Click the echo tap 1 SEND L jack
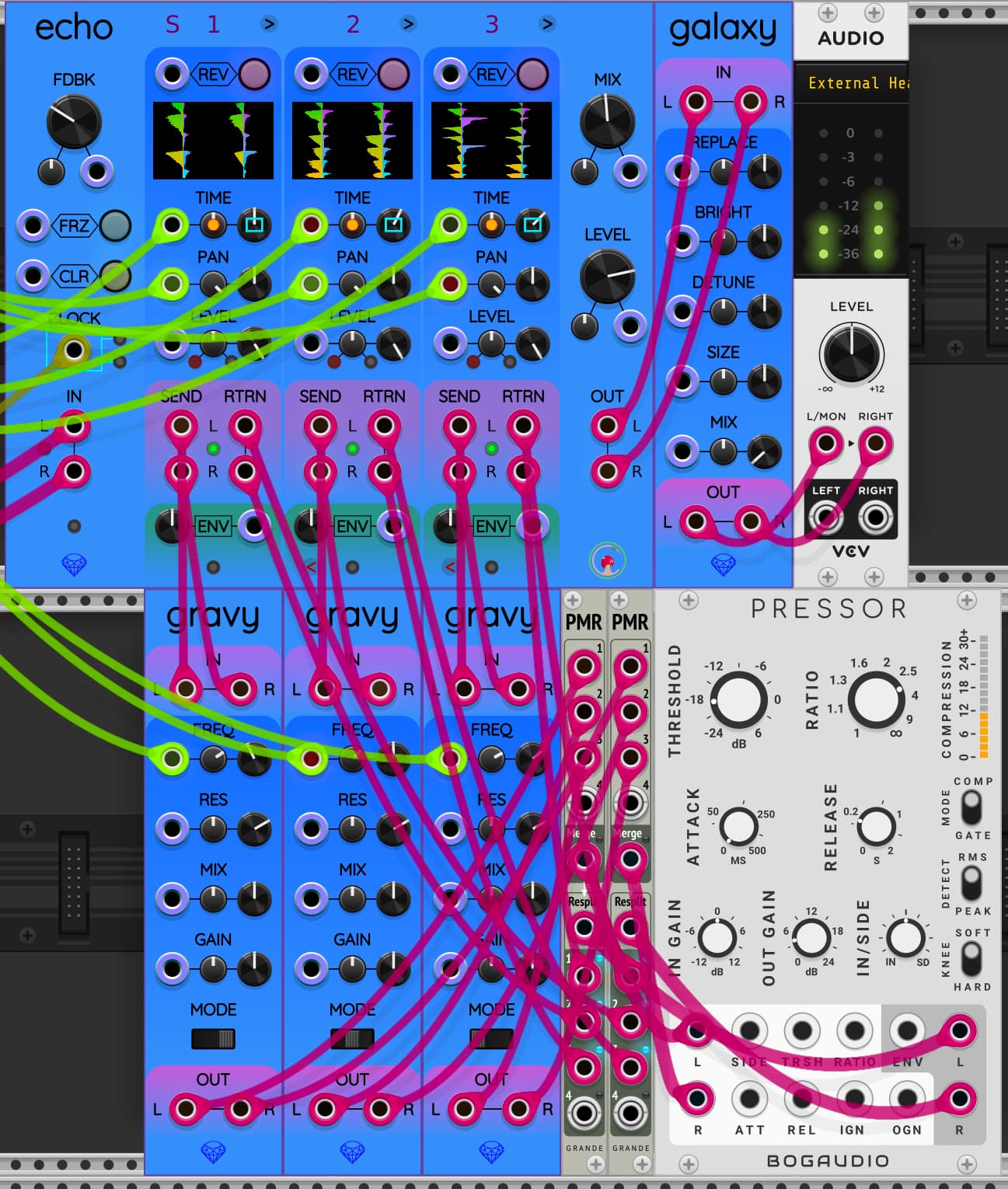Screen dimensions: 1008x1189 tap(181, 425)
